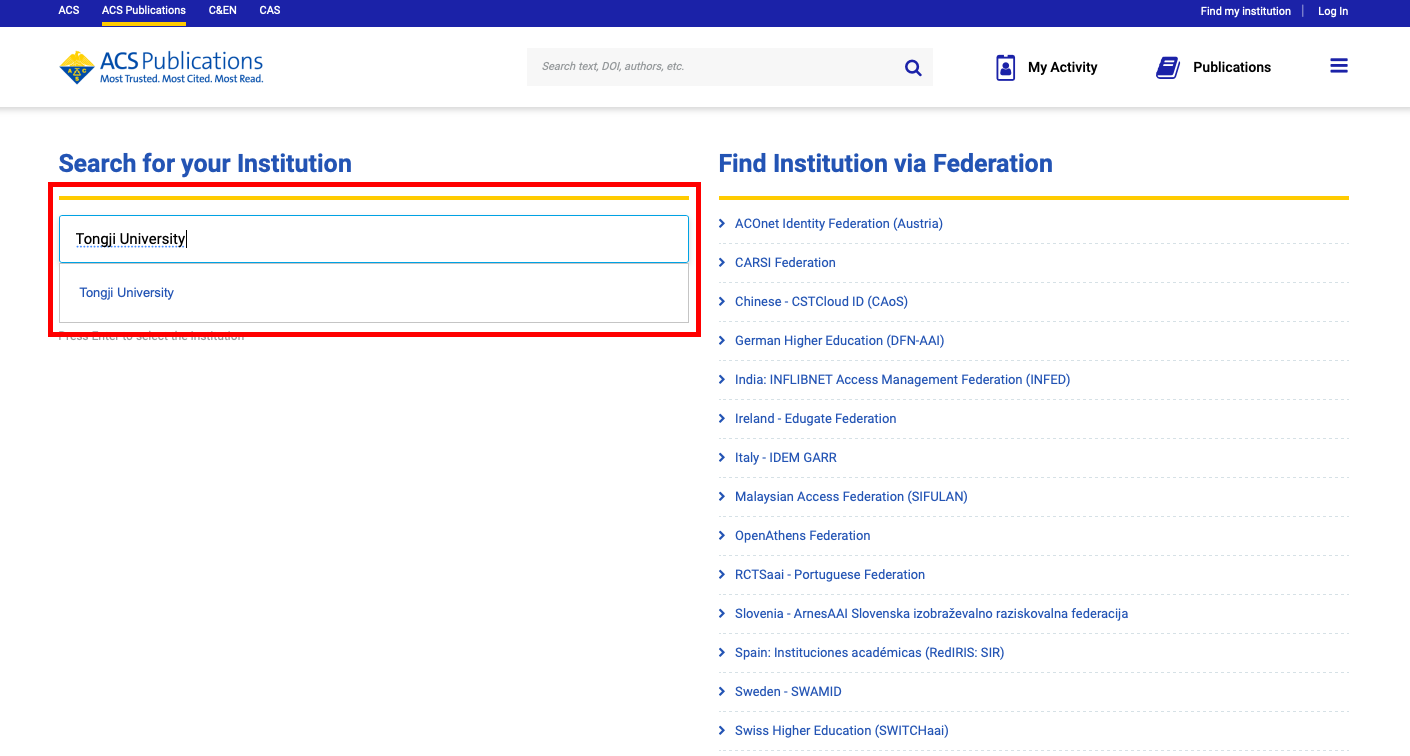Expand chevron beside Malaysian Access Federation
The image size is (1410, 756).
(722, 496)
